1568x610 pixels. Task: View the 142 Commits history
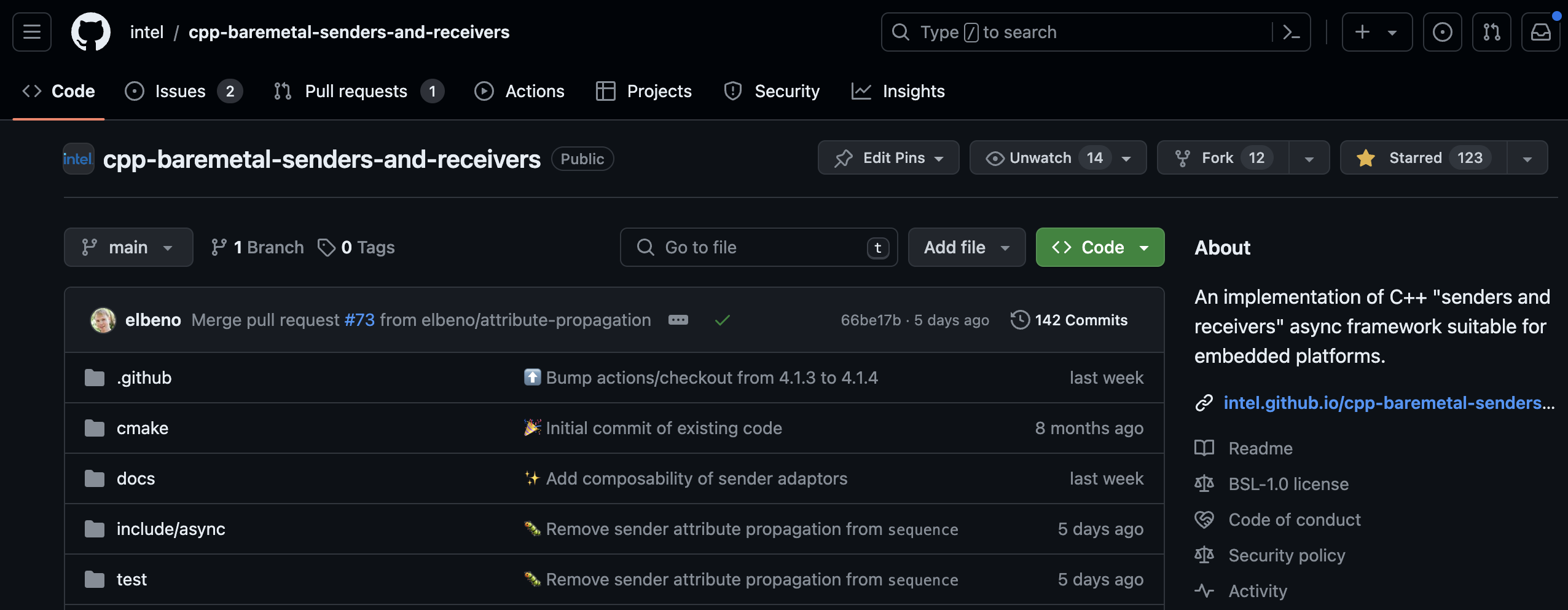[x=1069, y=320]
